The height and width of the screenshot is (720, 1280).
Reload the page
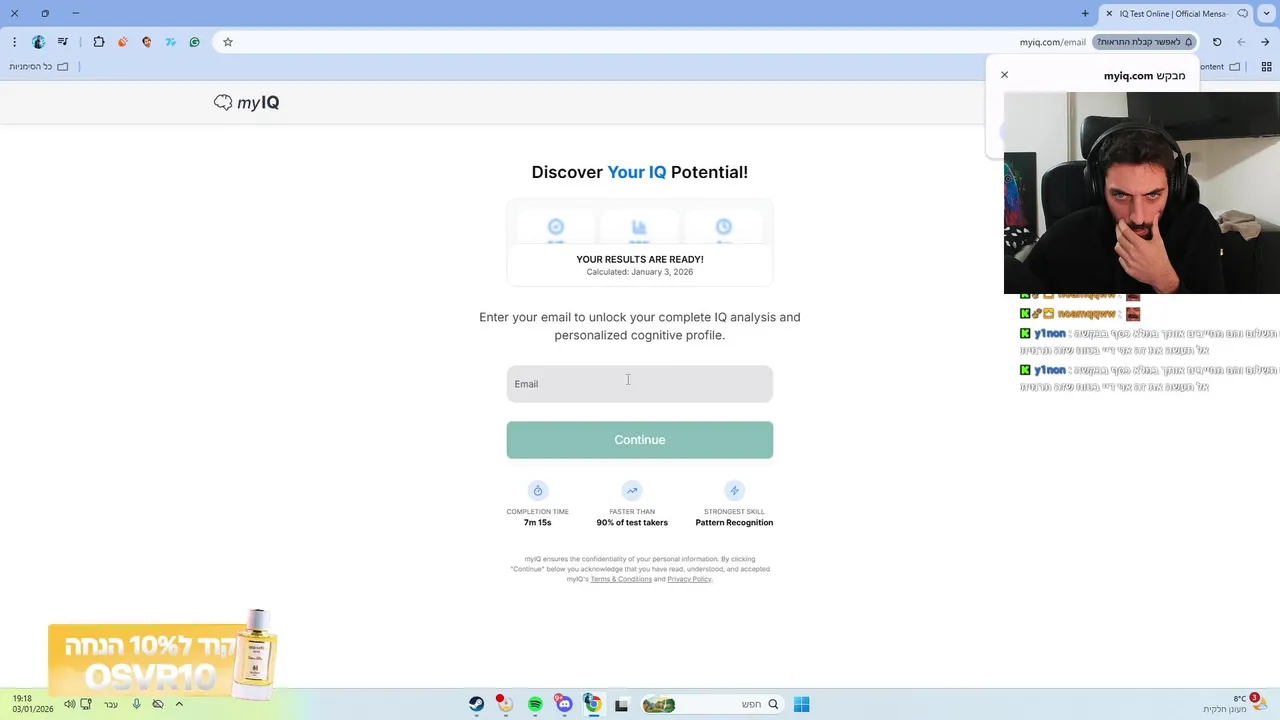(1217, 42)
